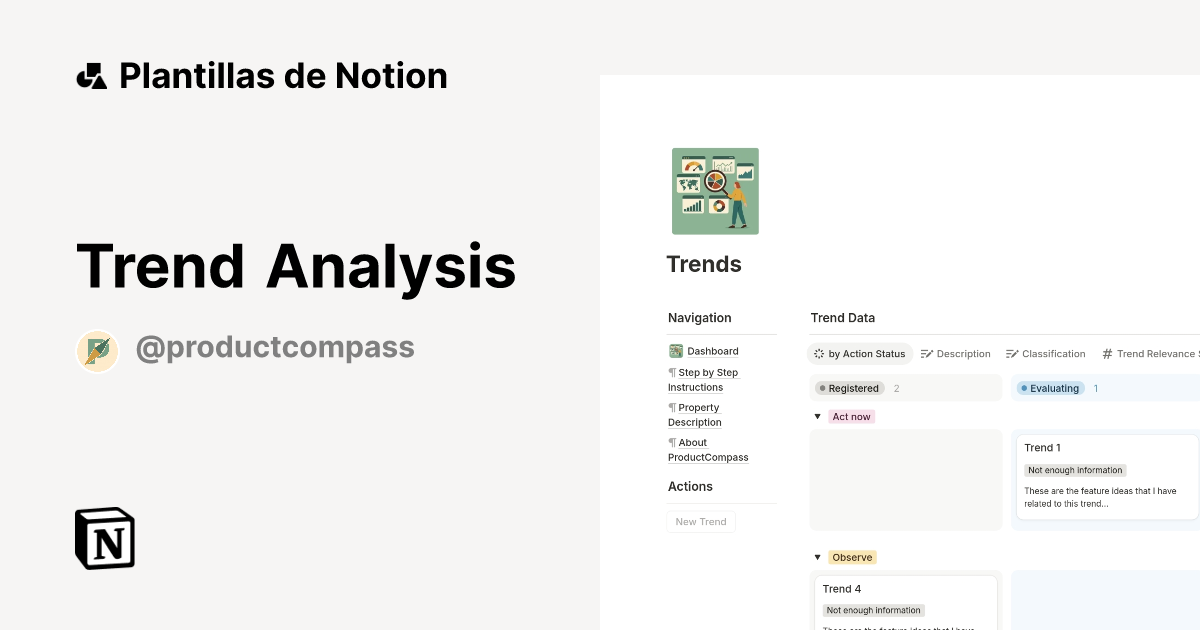Viewport: 1200px width, 630px height.
Task: Collapse the Observe group triangle
Action: tap(817, 557)
